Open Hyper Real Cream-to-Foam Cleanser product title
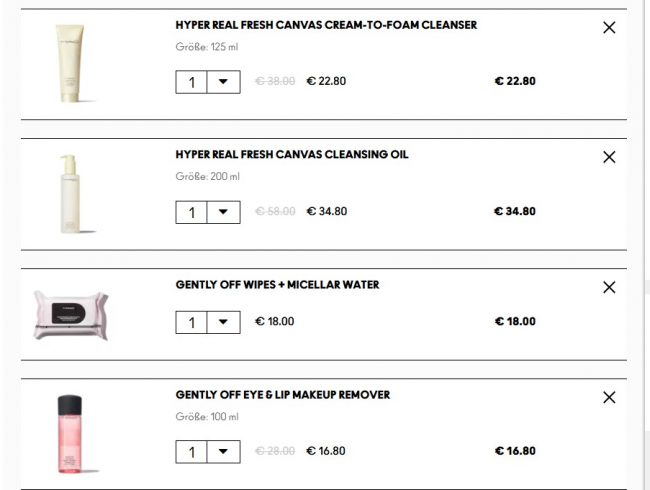The width and height of the screenshot is (650, 490). 326,25
